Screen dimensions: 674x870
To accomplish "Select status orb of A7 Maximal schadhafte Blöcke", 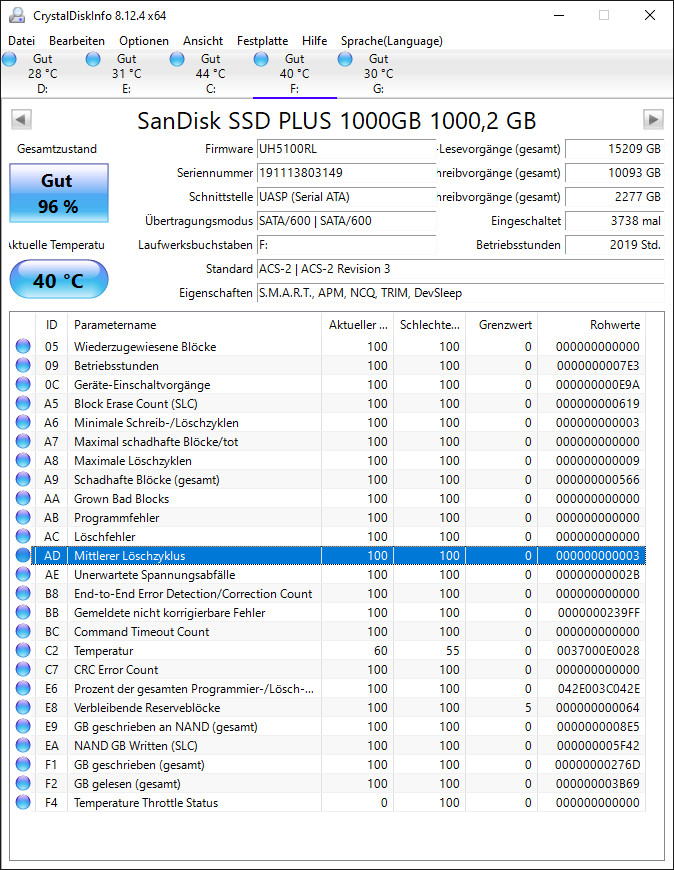I will point(23,441).
